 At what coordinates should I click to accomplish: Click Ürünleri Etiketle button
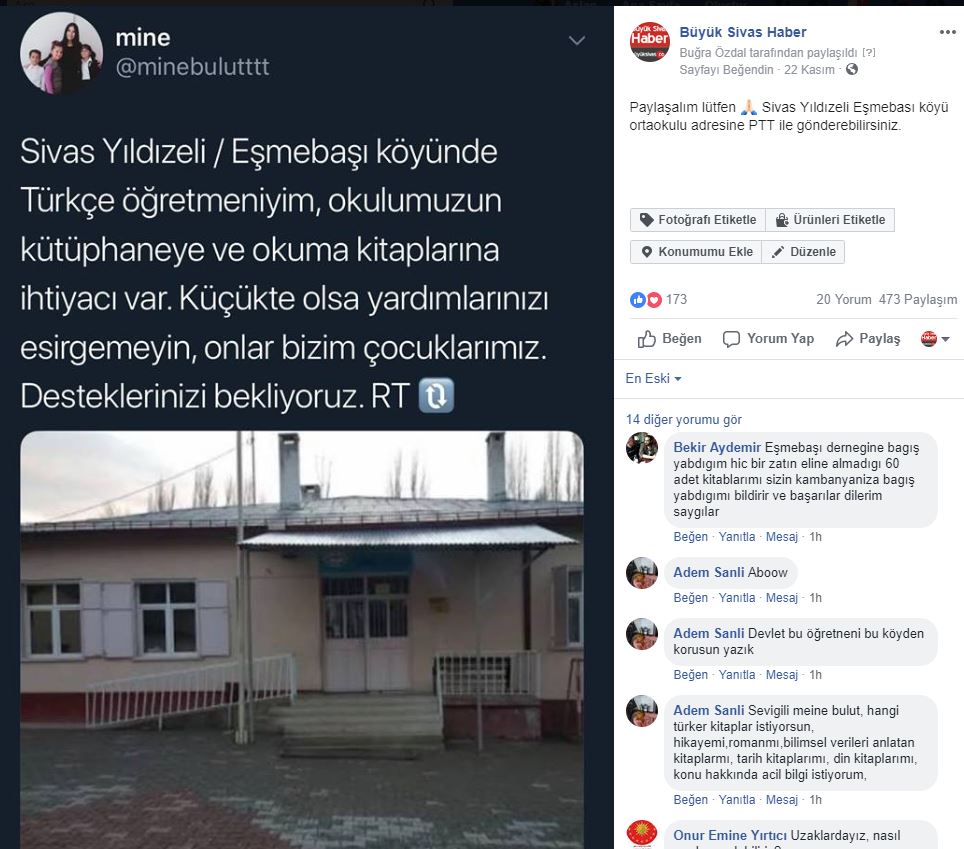click(x=830, y=220)
